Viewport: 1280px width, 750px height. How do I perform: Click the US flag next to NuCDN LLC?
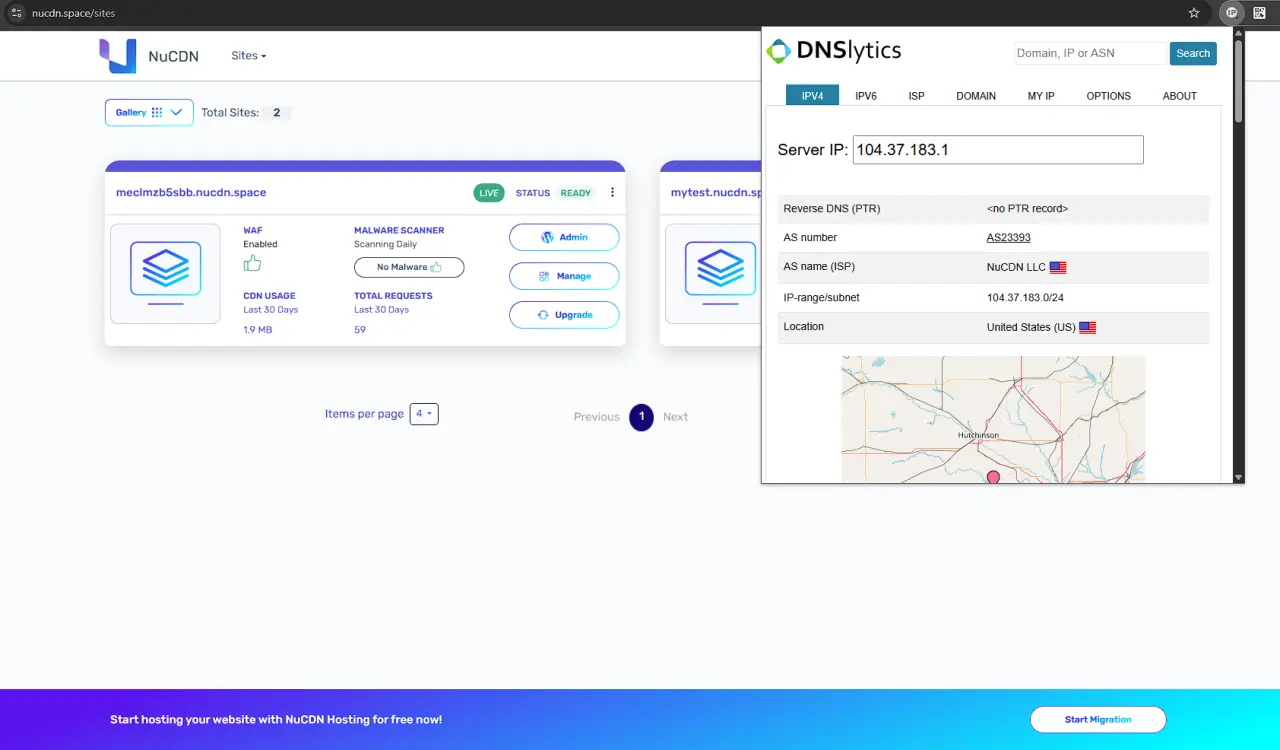pyautogui.click(x=1058, y=267)
